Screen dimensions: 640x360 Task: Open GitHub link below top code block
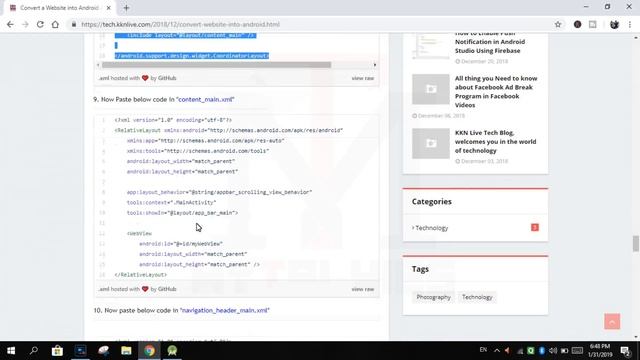[x=167, y=78]
